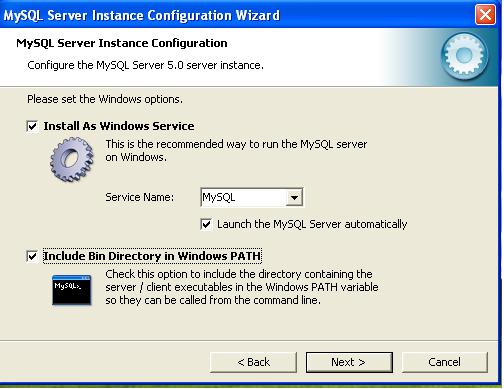Toggle the Launch the MySQL Server automatically checkbox

(206, 224)
